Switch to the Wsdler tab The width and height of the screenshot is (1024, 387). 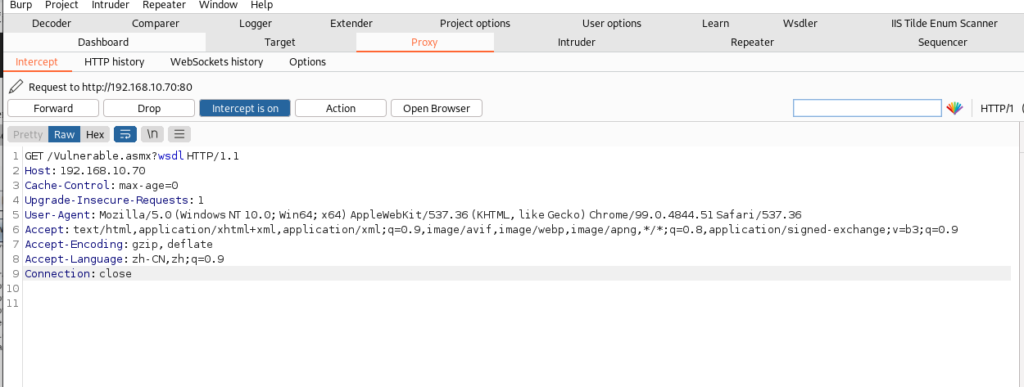[x=800, y=23]
